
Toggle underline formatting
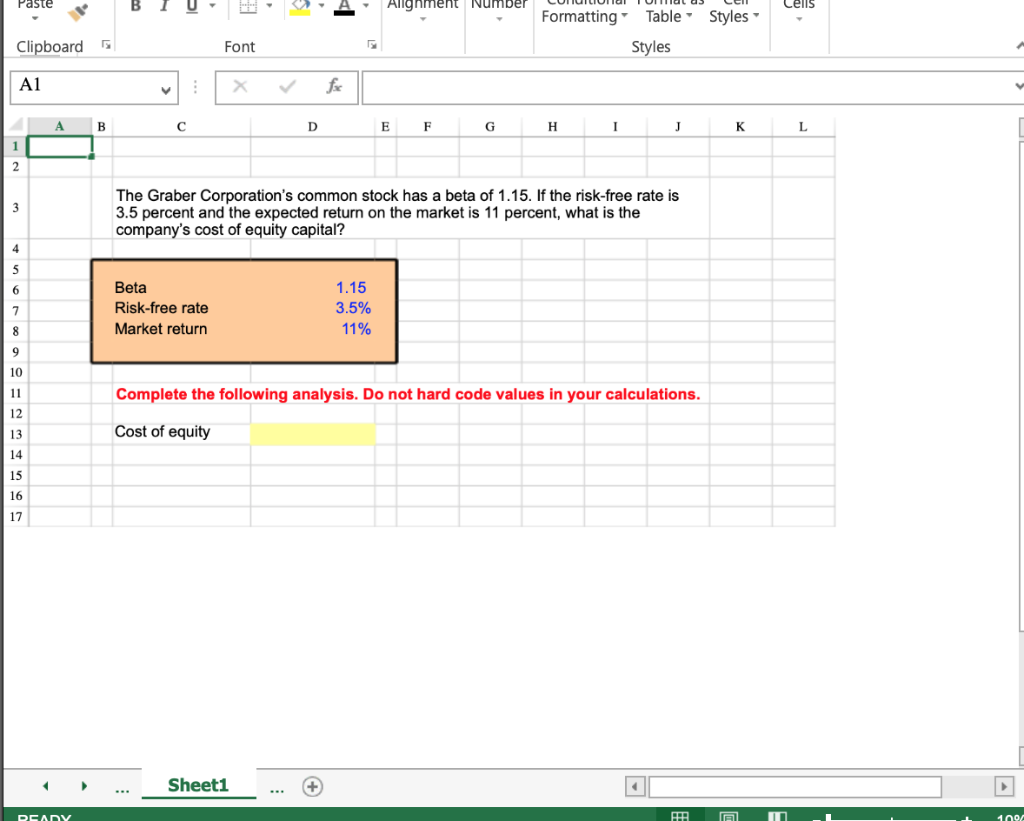[190, 6]
